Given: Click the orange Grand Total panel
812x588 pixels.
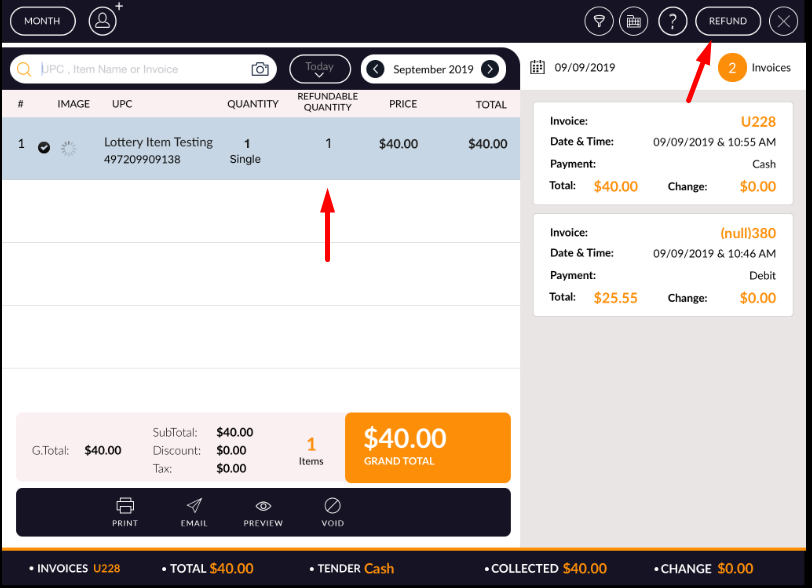Looking at the screenshot, I should coord(427,447).
